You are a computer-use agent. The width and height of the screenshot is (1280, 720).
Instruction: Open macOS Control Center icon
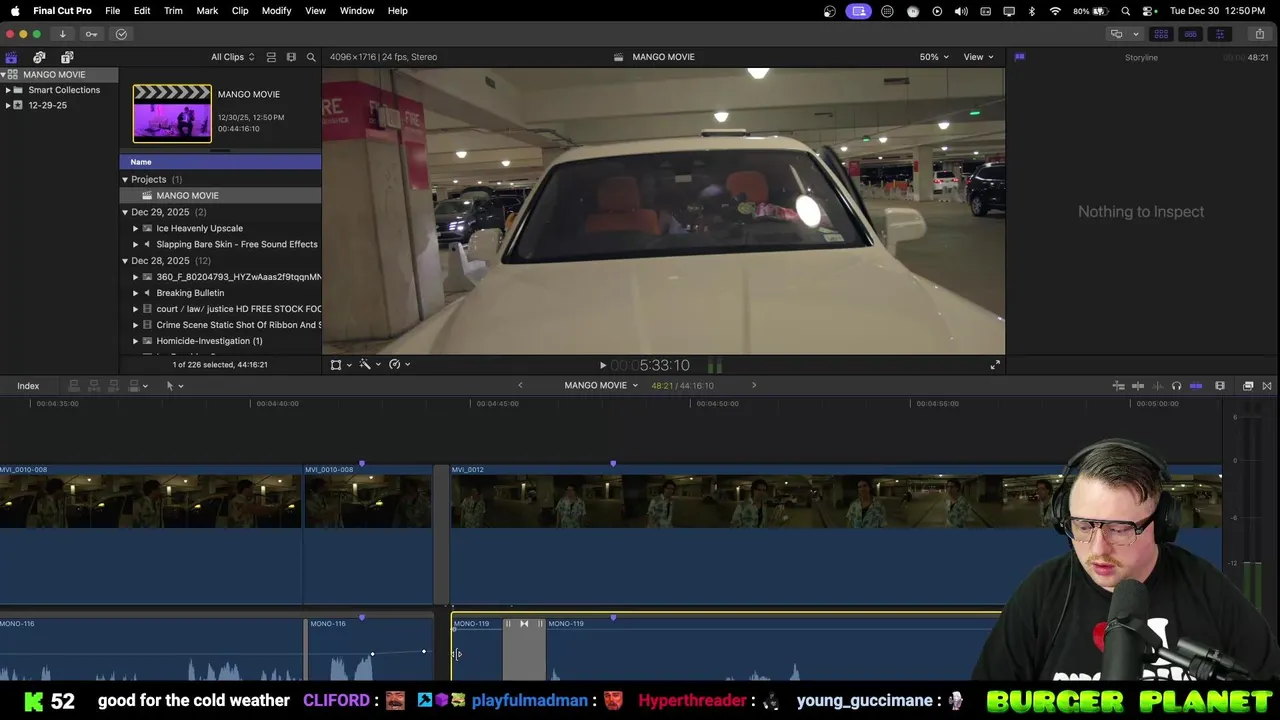point(1148,10)
